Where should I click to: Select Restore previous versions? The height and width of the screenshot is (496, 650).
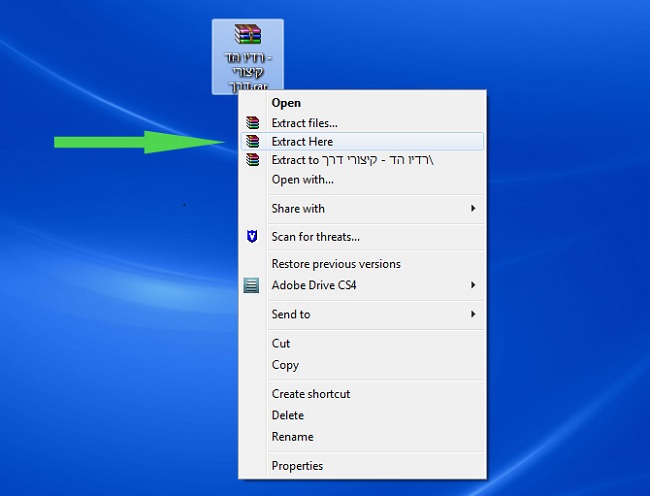coord(362,264)
